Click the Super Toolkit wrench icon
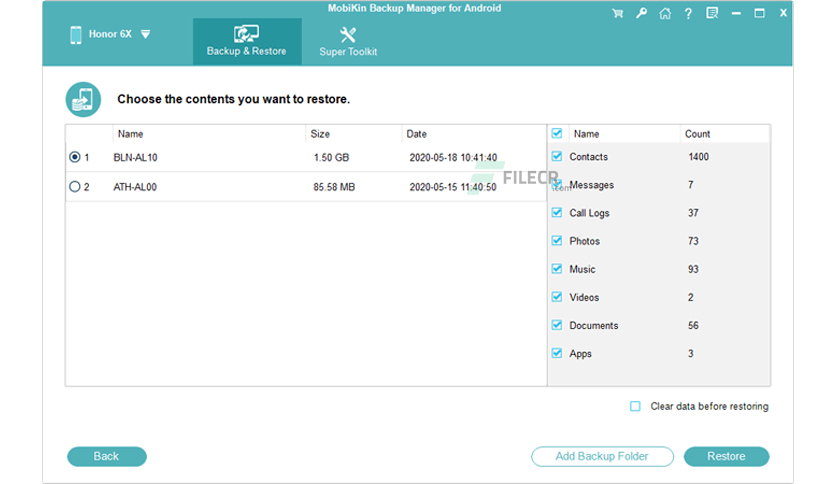The width and height of the screenshot is (836, 484). [x=348, y=35]
